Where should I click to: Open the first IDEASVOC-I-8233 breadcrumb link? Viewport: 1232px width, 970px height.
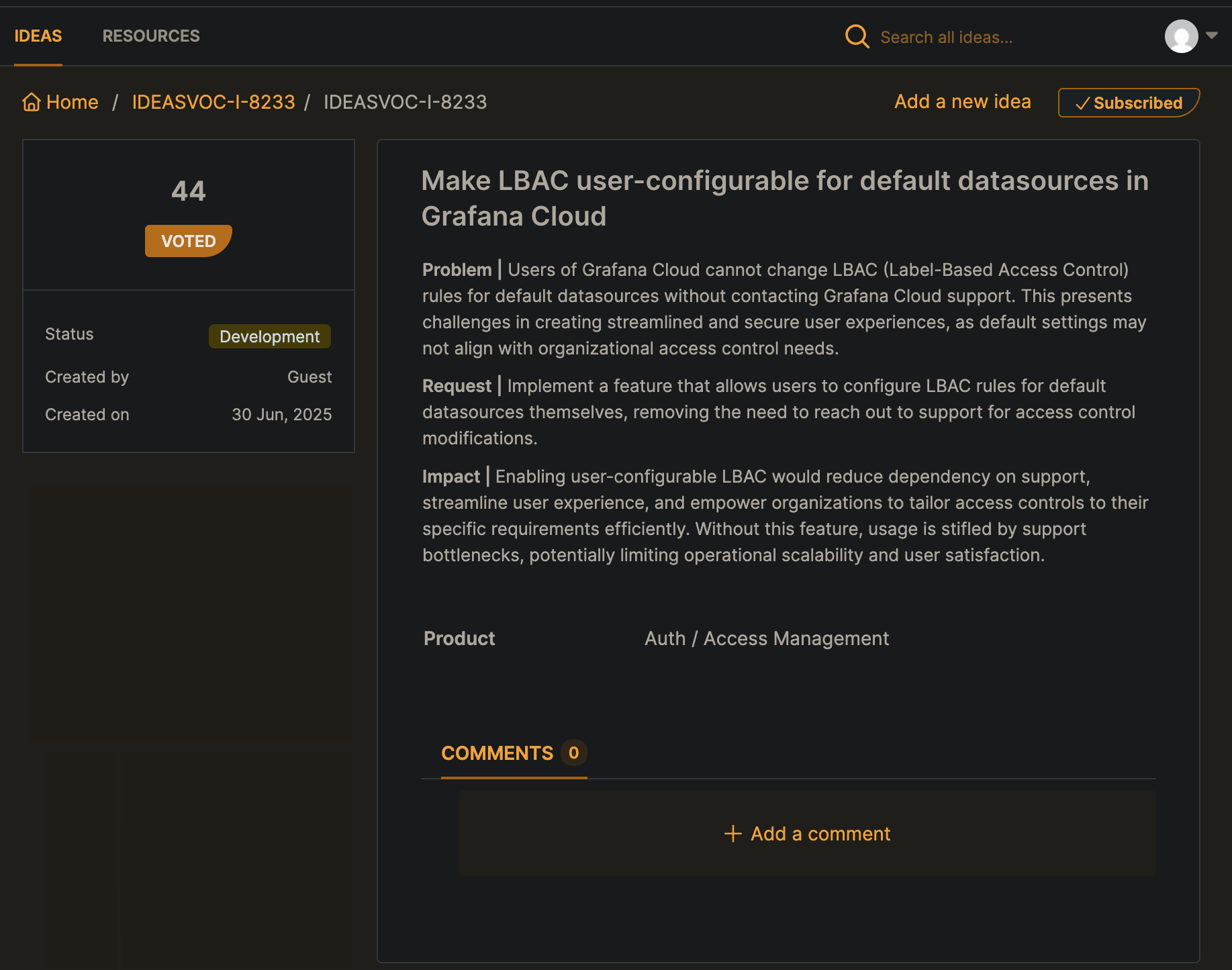click(214, 102)
